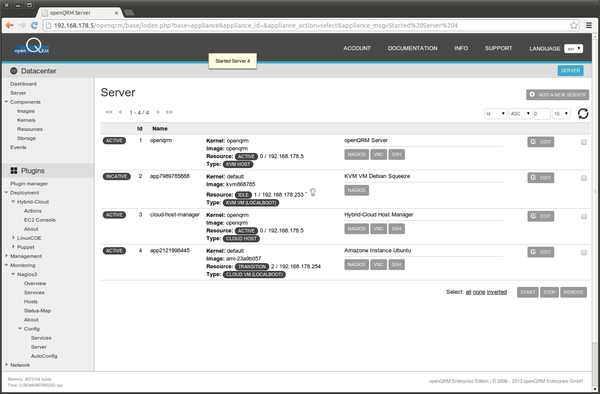
Task: Open the ACCOUNT menu
Action: pyautogui.click(x=357, y=48)
